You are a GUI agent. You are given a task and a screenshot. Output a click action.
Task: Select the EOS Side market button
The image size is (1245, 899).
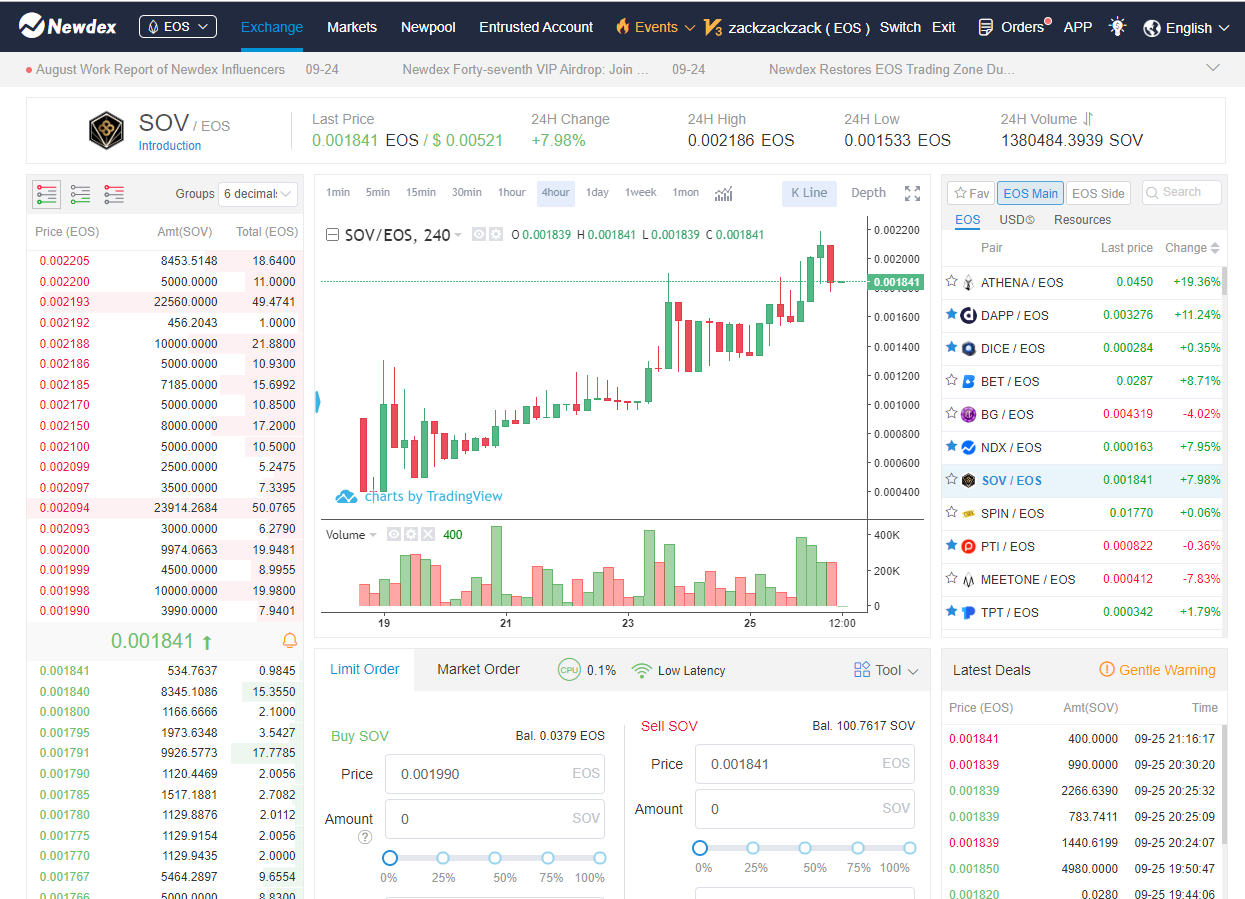[x=1098, y=193]
